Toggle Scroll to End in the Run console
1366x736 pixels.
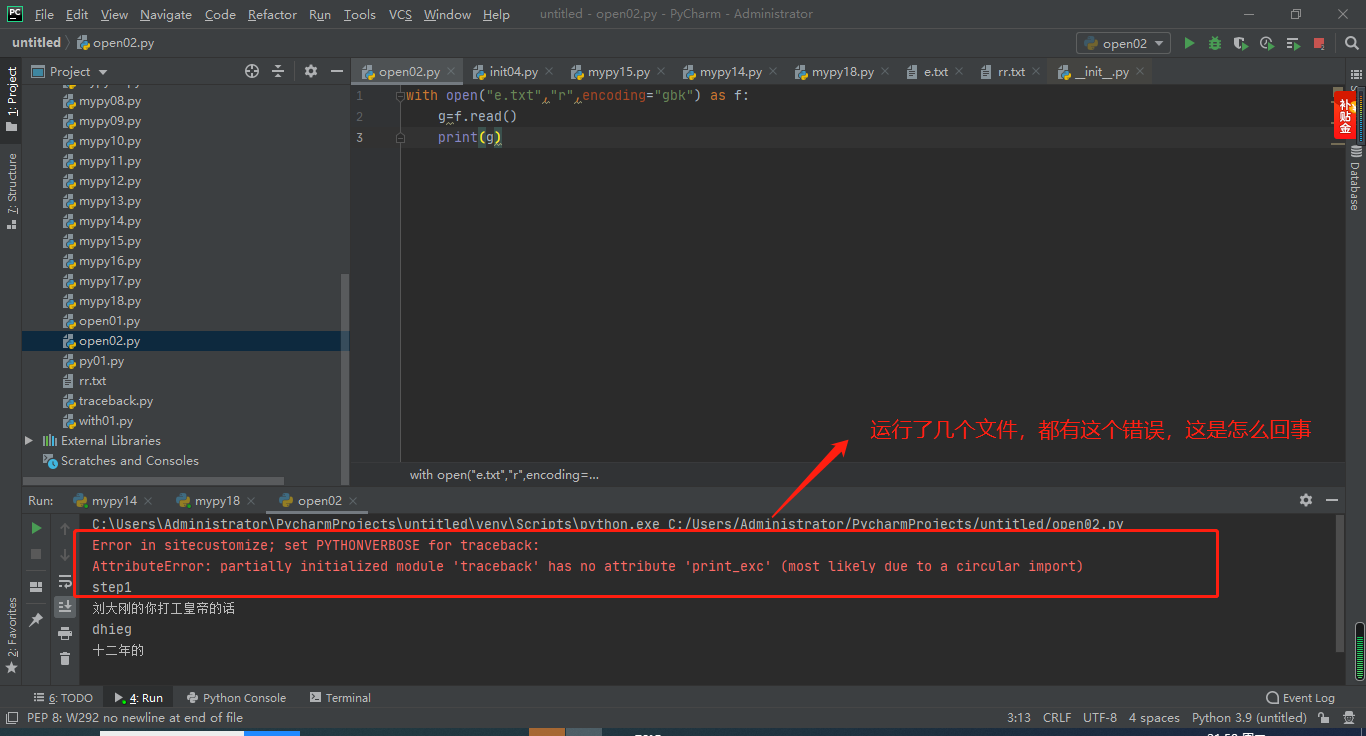(x=65, y=606)
